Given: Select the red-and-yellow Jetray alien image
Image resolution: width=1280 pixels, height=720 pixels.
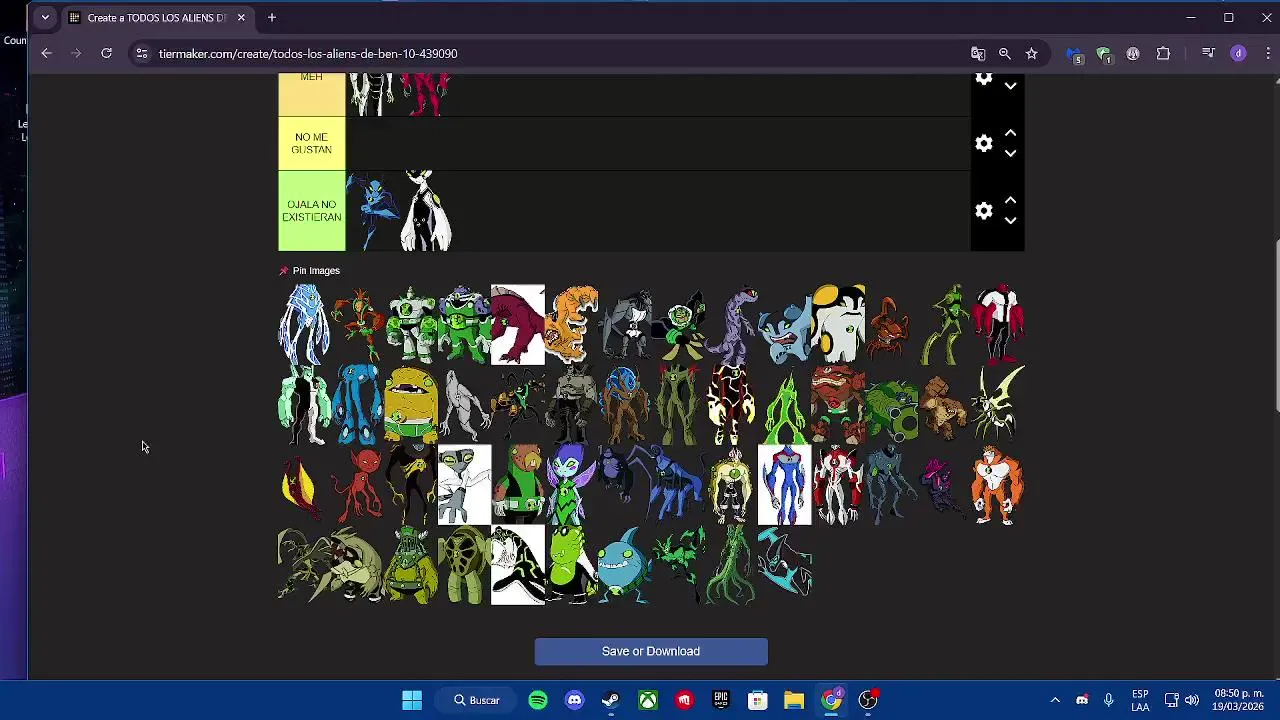Looking at the screenshot, I should tap(304, 485).
